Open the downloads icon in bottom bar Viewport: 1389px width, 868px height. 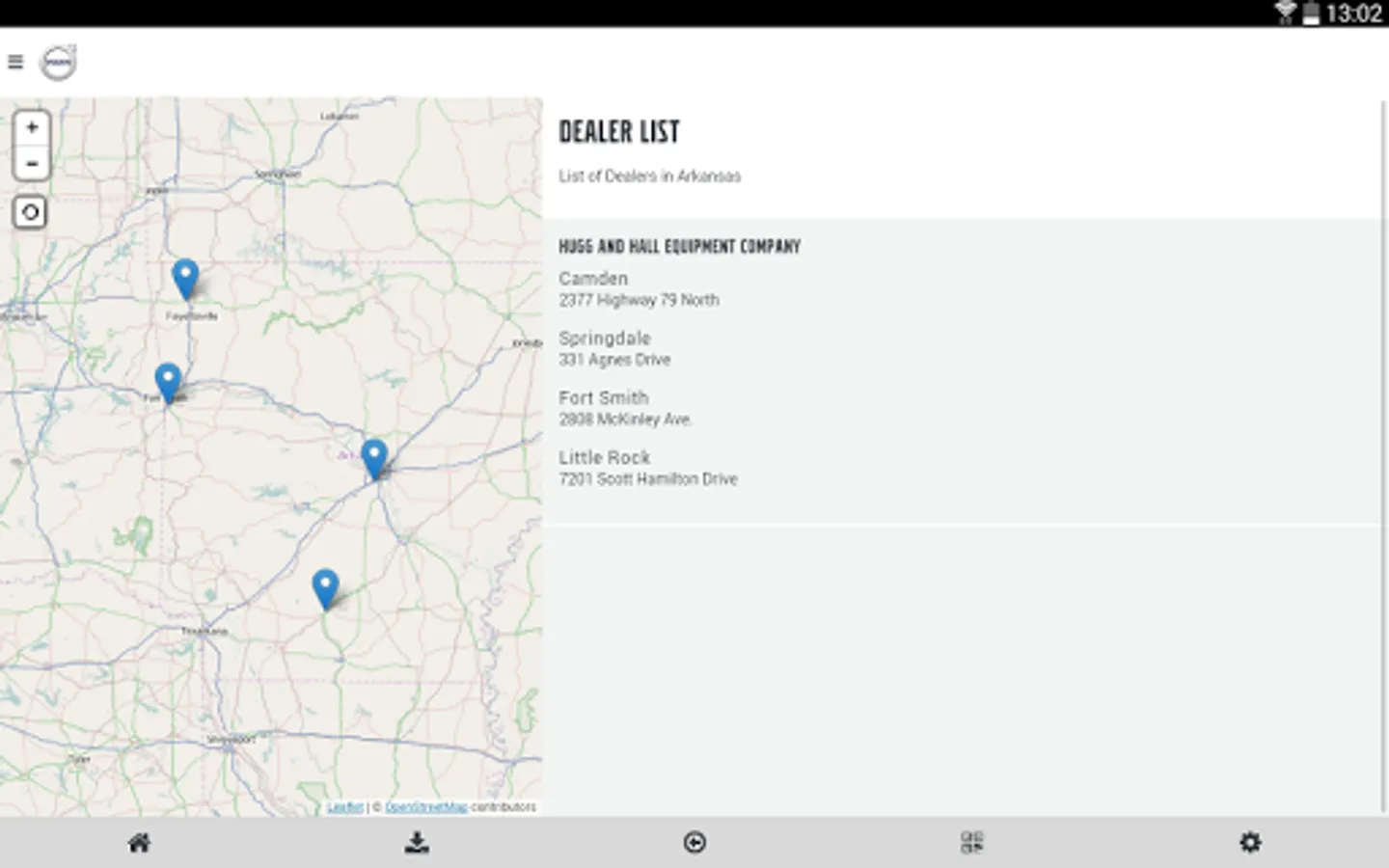pyautogui.click(x=417, y=843)
